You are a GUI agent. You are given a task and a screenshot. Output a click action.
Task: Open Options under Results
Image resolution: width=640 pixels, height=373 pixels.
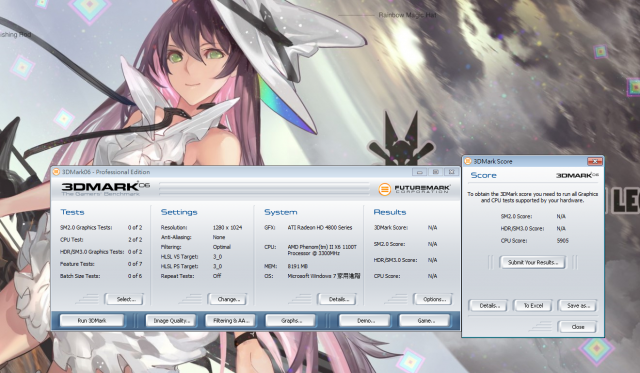[x=433, y=299]
